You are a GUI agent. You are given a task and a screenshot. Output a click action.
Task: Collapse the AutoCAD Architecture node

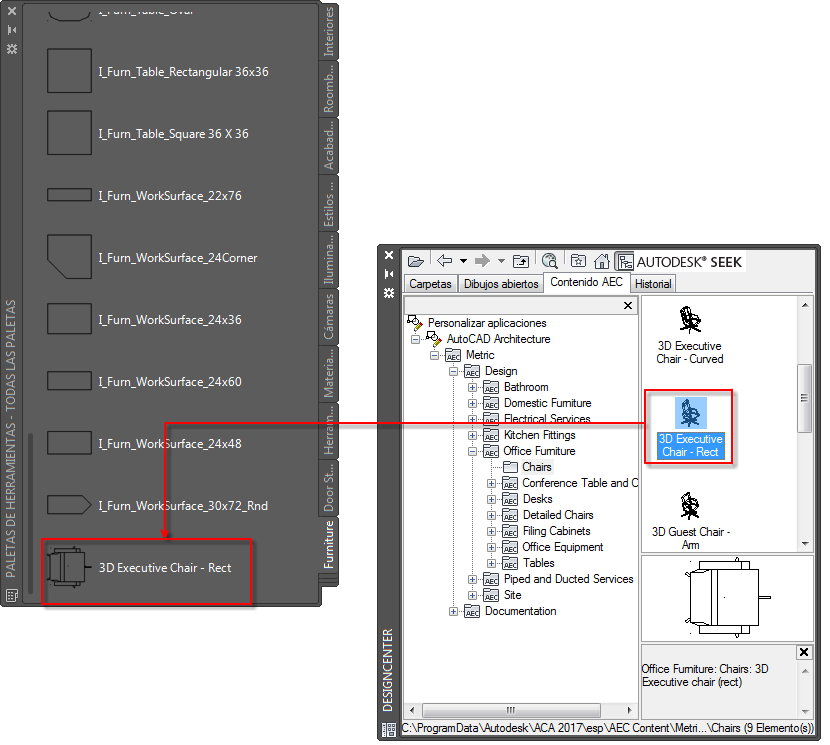click(x=416, y=339)
